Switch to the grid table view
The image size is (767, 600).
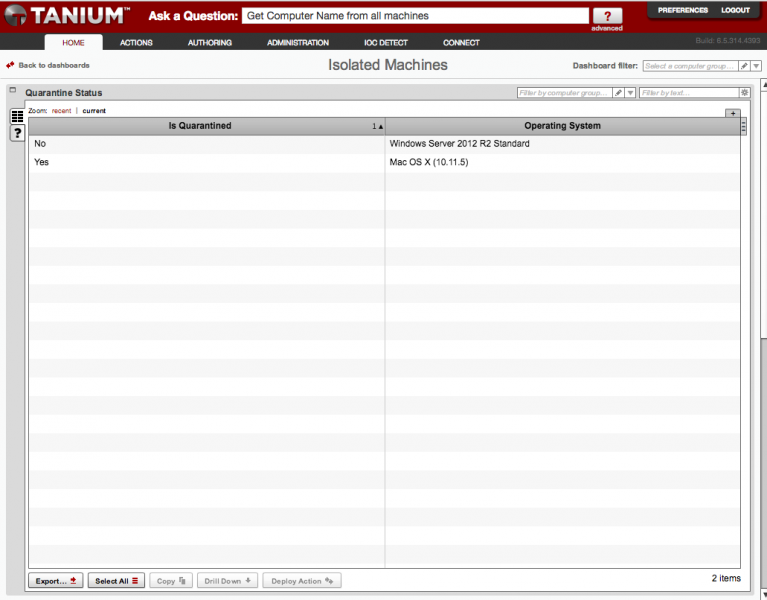[17, 116]
